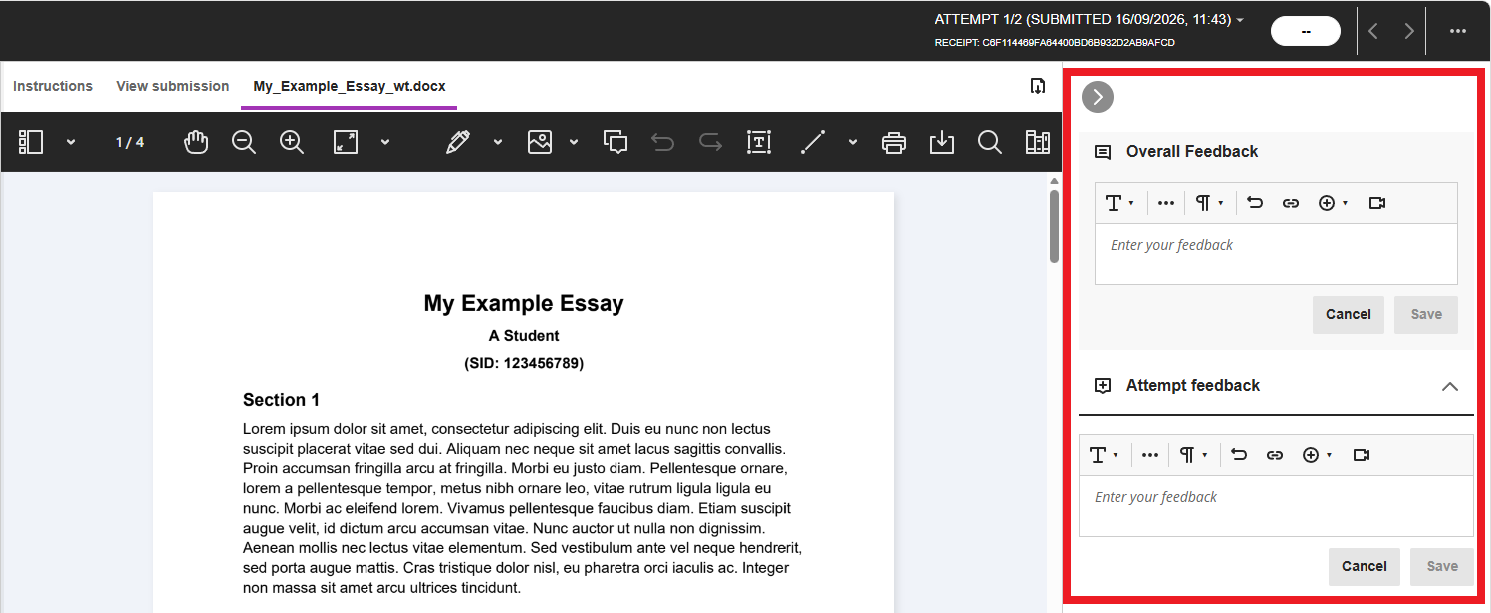Image resolution: width=1491 pixels, height=613 pixels.
Task: Zoom out of the document
Action: tap(244, 142)
